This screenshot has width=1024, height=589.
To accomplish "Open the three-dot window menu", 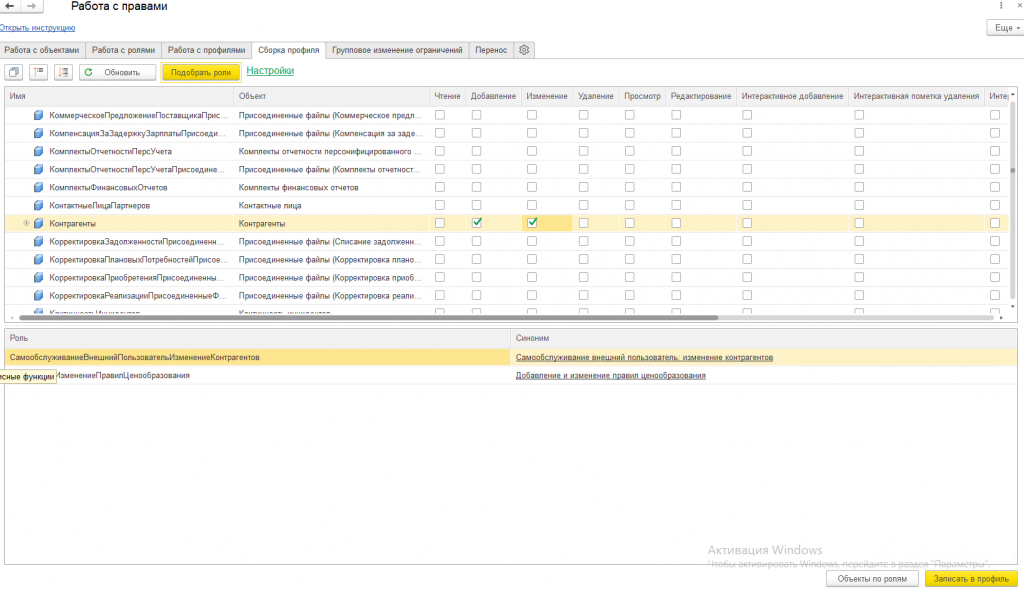I will tap(1001, 6).
